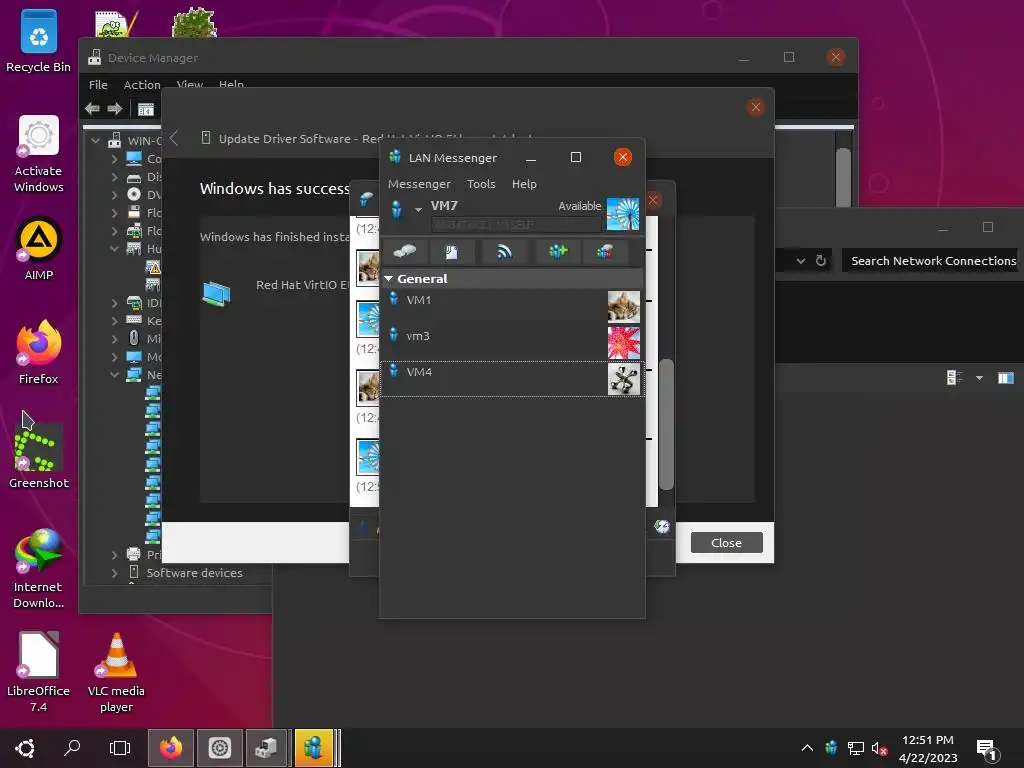Click the volume muted tray icon
Screen dimensions: 1024x768
pos(879,748)
